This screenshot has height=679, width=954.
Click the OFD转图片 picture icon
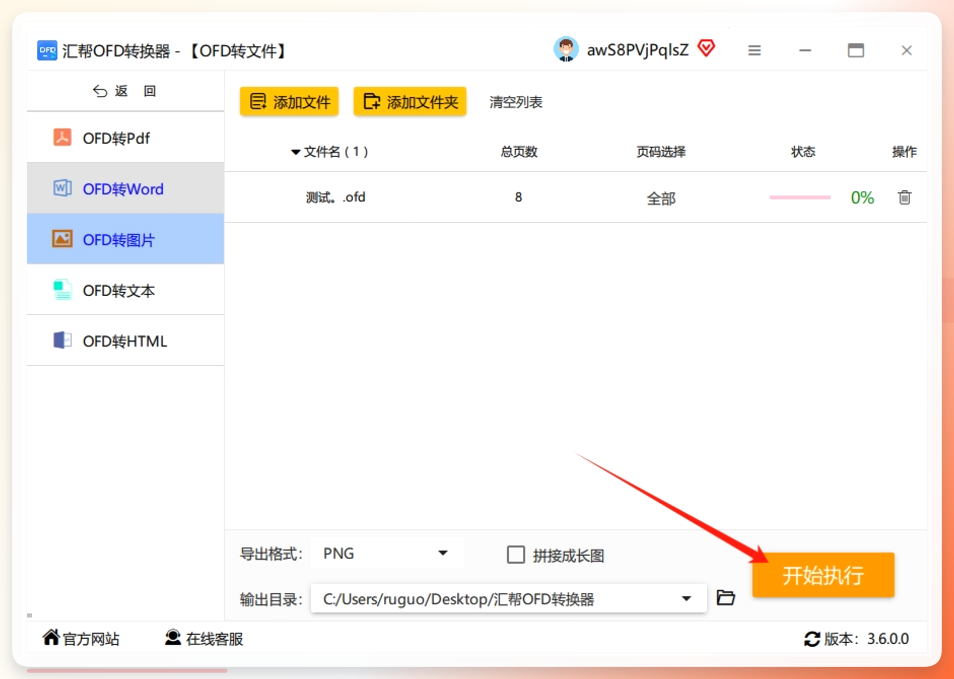click(x=62, y=239)
